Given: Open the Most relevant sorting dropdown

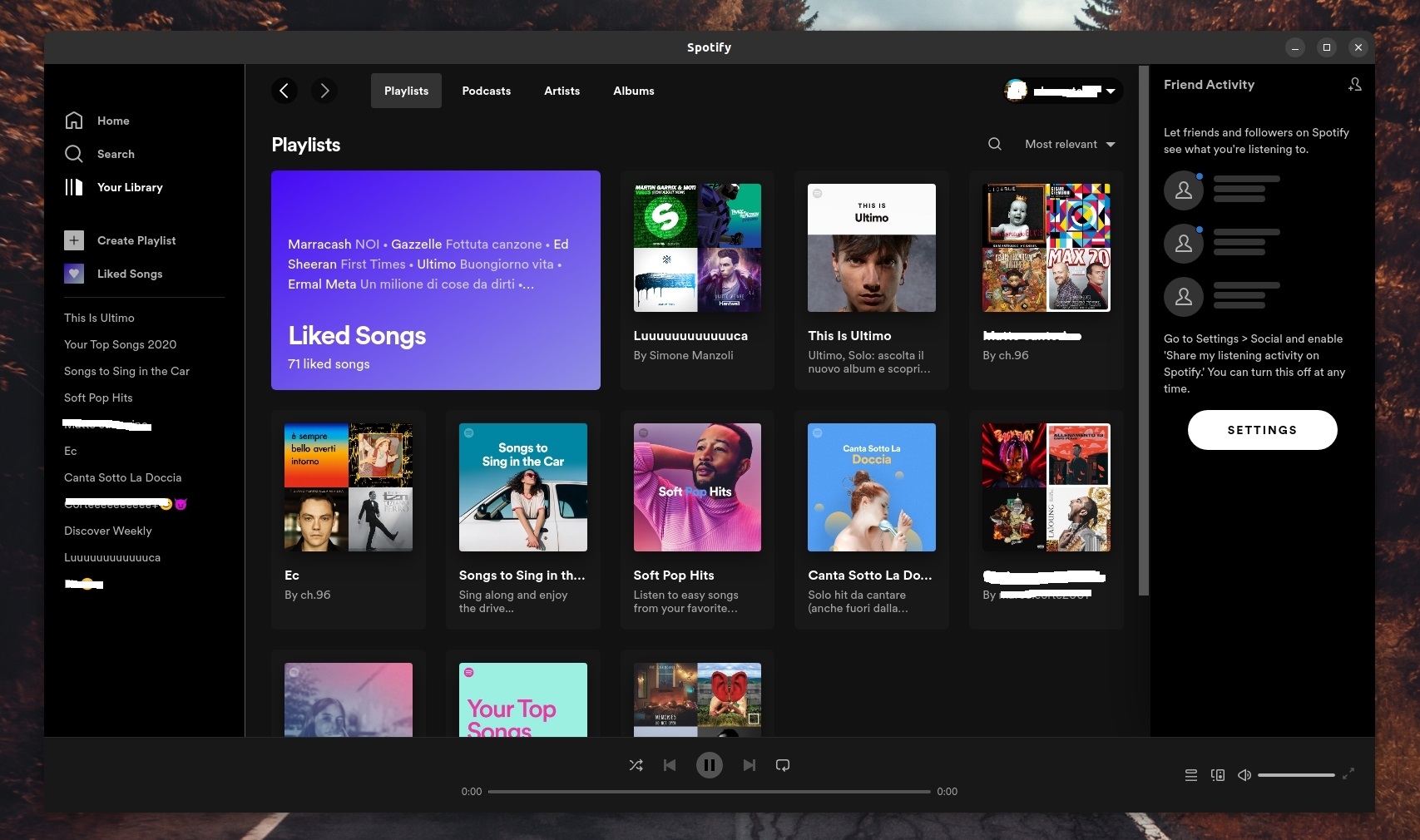Looking at the screenshot, I should (x=1069, y=144).
